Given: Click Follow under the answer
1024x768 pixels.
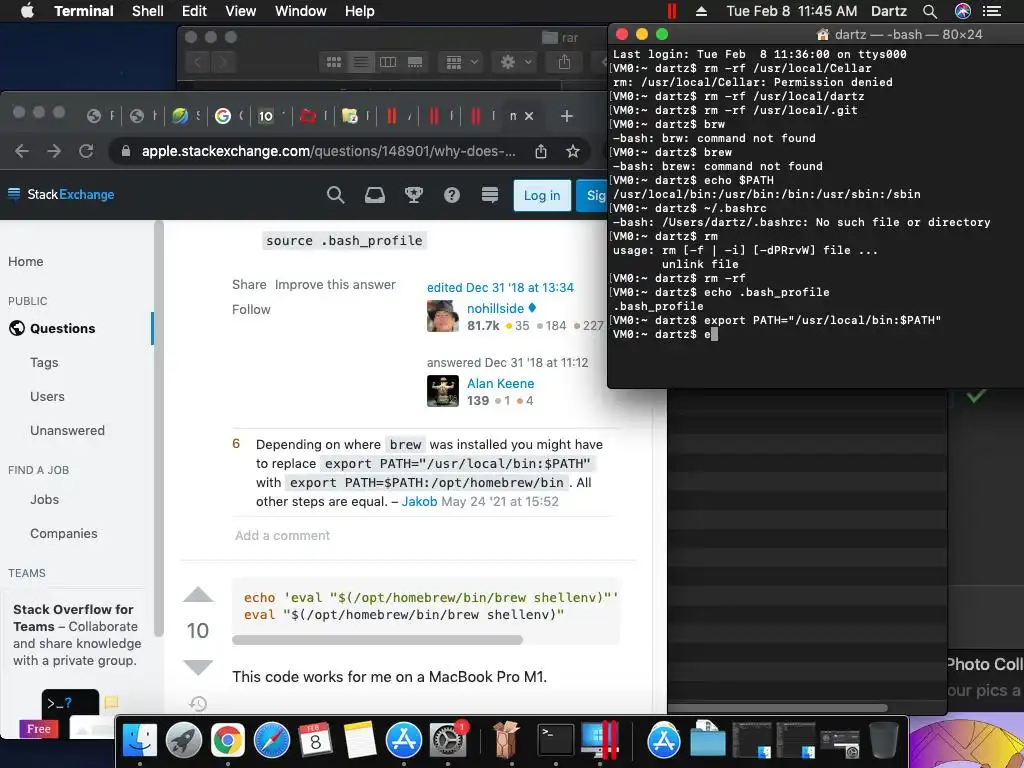Looking at the screenshot, I should pos(251,310).
